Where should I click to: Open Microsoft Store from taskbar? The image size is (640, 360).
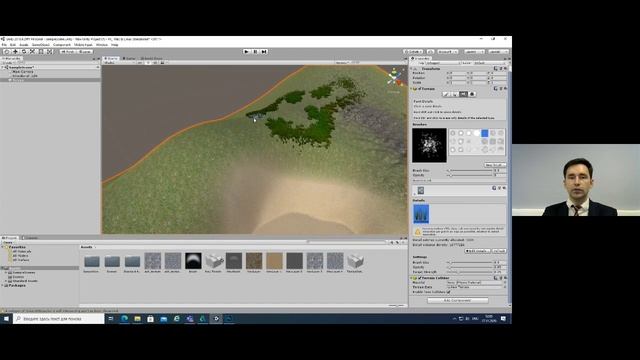pyautogui.click(x=151, y=319)
